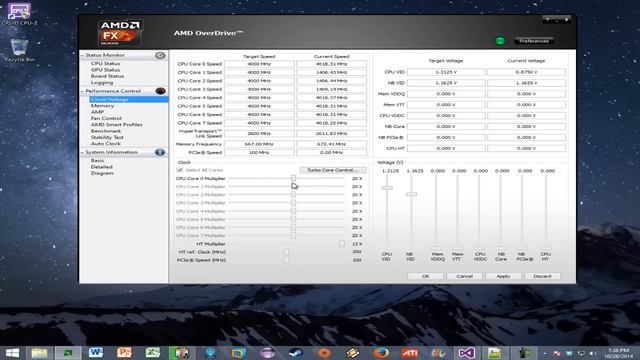Screen dimensions: 640x360
Task: Click the HT Multiplier slider handle
Action: [x=342, y=244]
